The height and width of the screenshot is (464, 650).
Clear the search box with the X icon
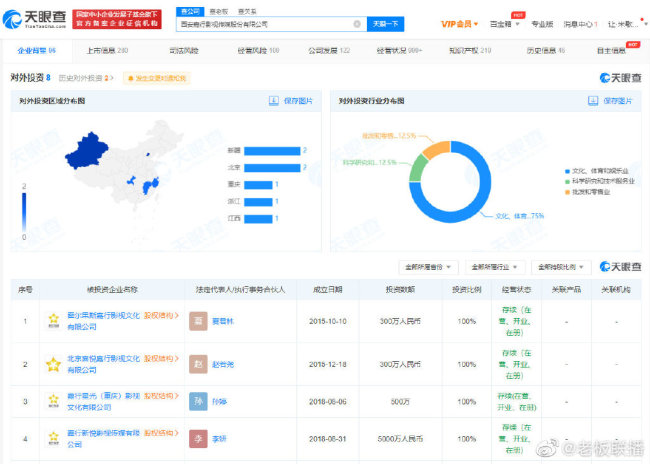[x=357, y=24]
